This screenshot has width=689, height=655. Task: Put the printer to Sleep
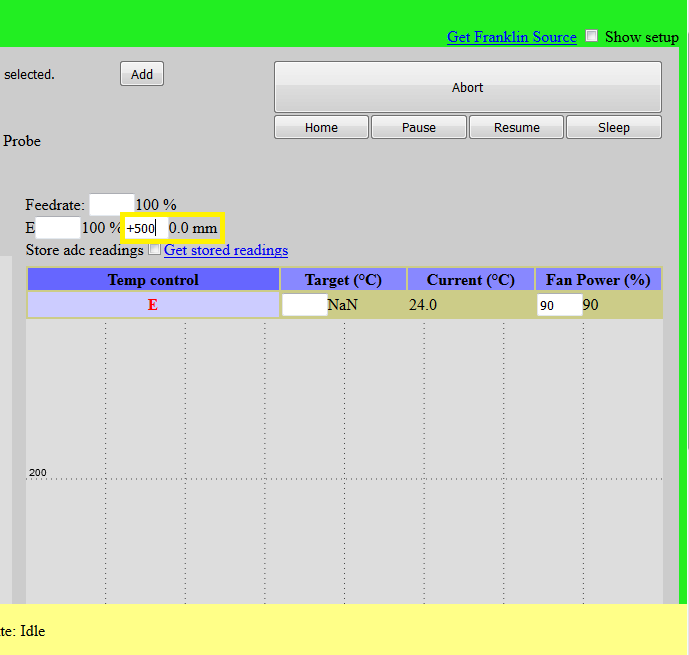tap(613, 128)
